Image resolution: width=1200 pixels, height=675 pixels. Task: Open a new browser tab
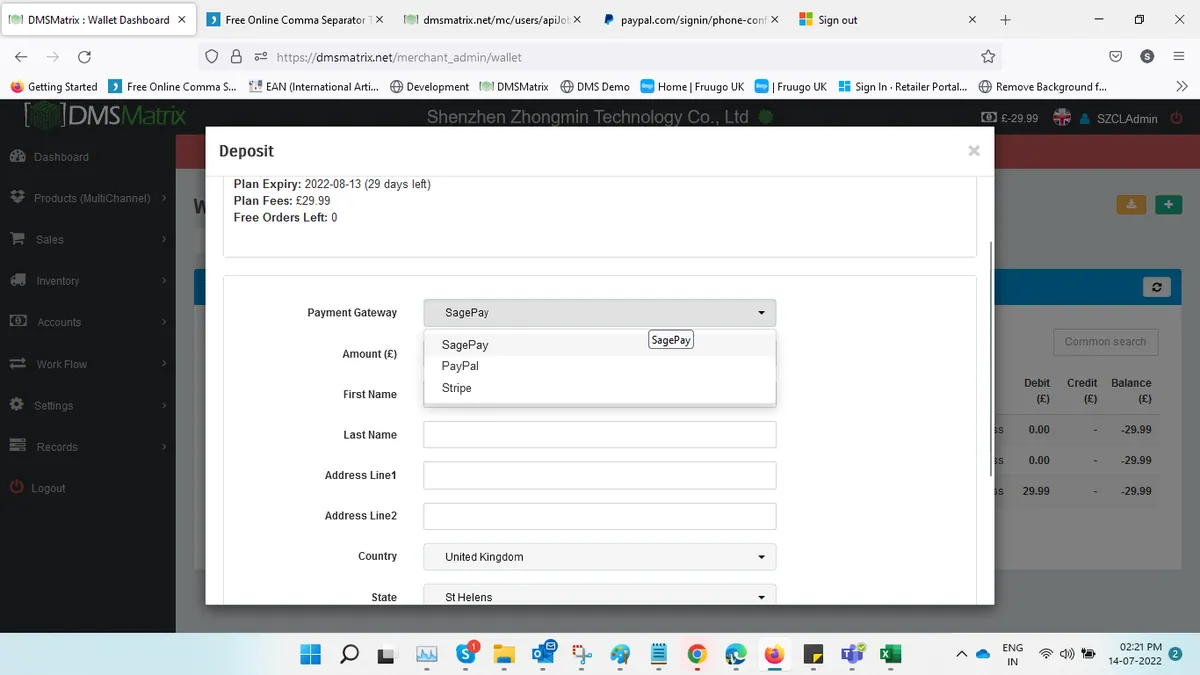[x=1005, y=20]
